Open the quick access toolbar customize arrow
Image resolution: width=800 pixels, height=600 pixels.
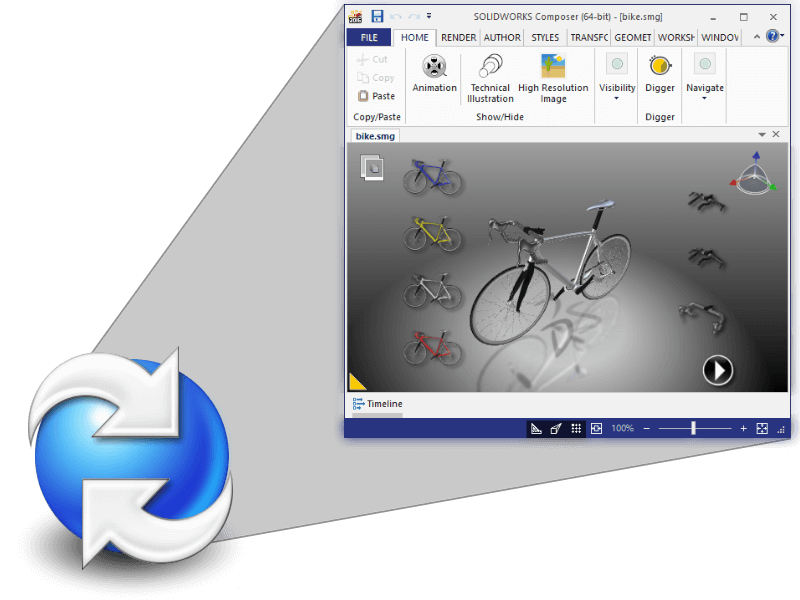429,16
